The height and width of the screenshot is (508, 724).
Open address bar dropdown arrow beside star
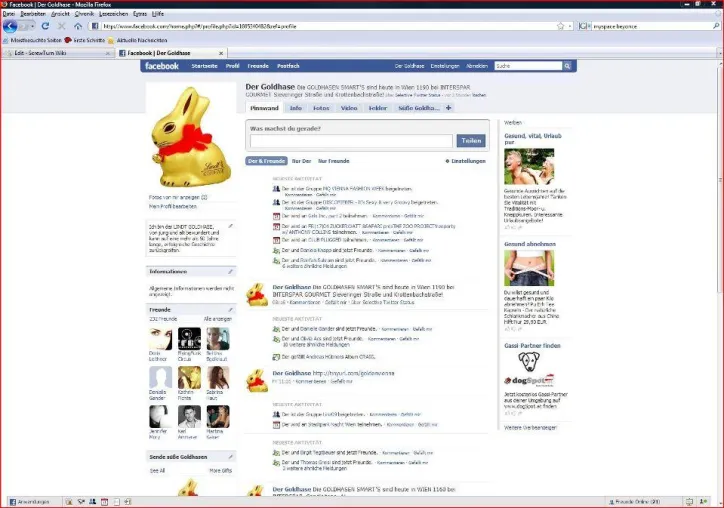(570, 26)
